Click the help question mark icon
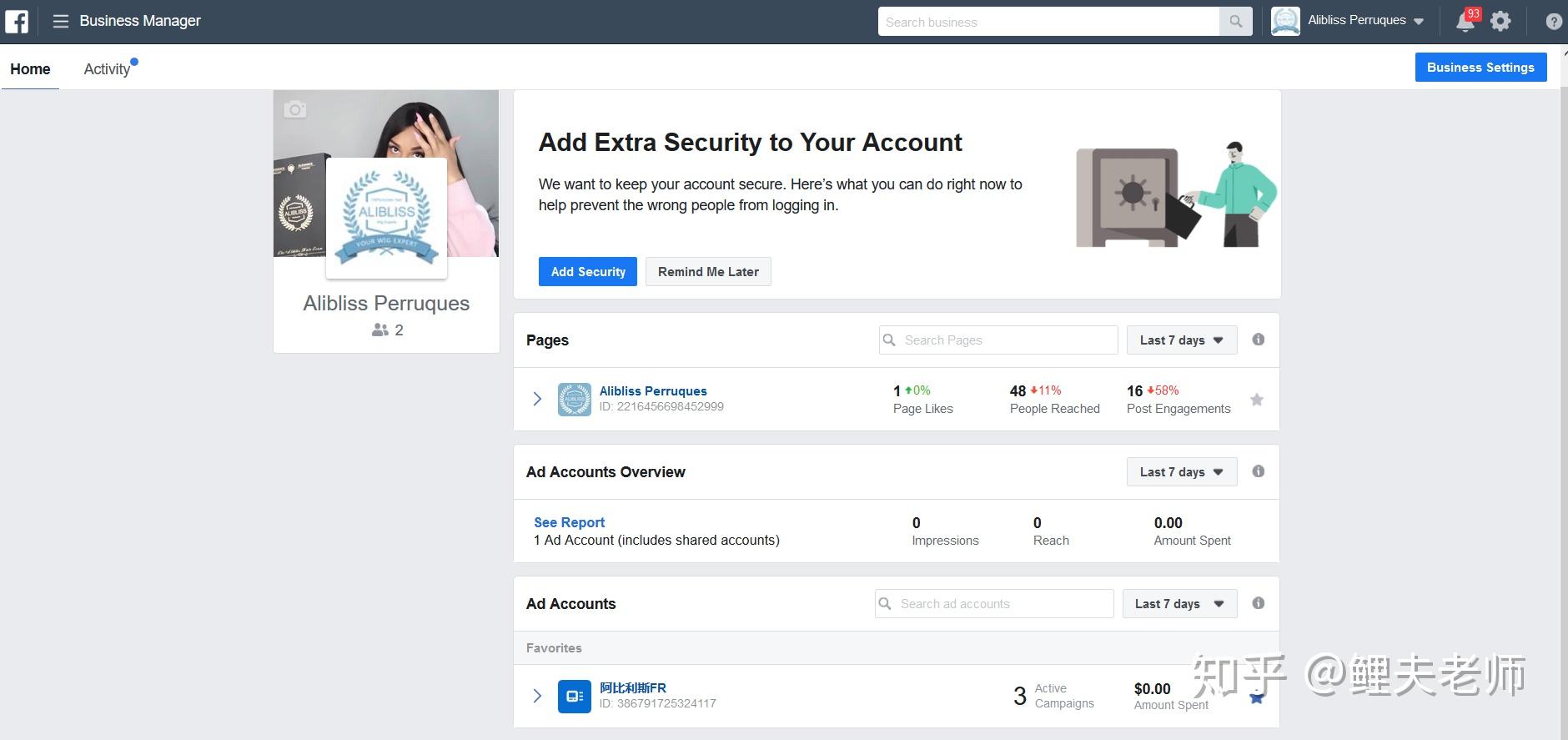The height and width of the screenshot is (740, 1568). click(x=1553, y=23)
